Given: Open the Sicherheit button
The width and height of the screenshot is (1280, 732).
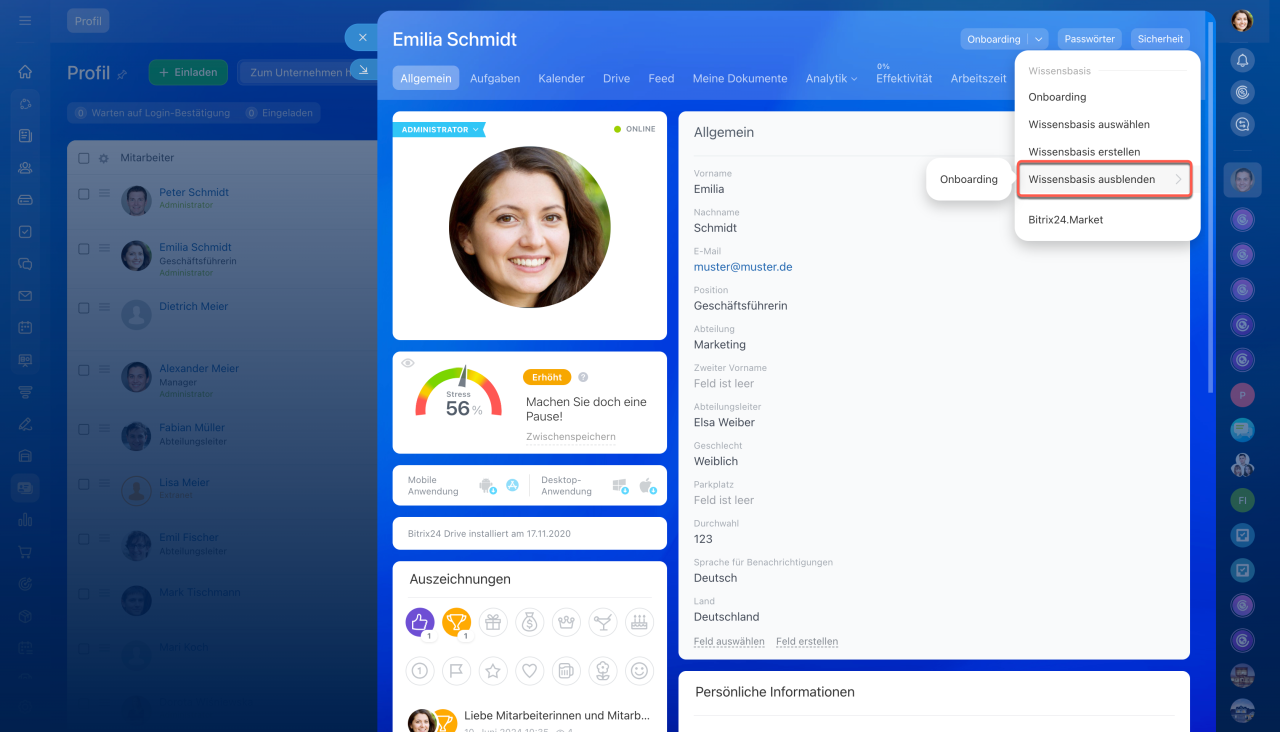Looking at the screenshot, I should point(1160,39).
